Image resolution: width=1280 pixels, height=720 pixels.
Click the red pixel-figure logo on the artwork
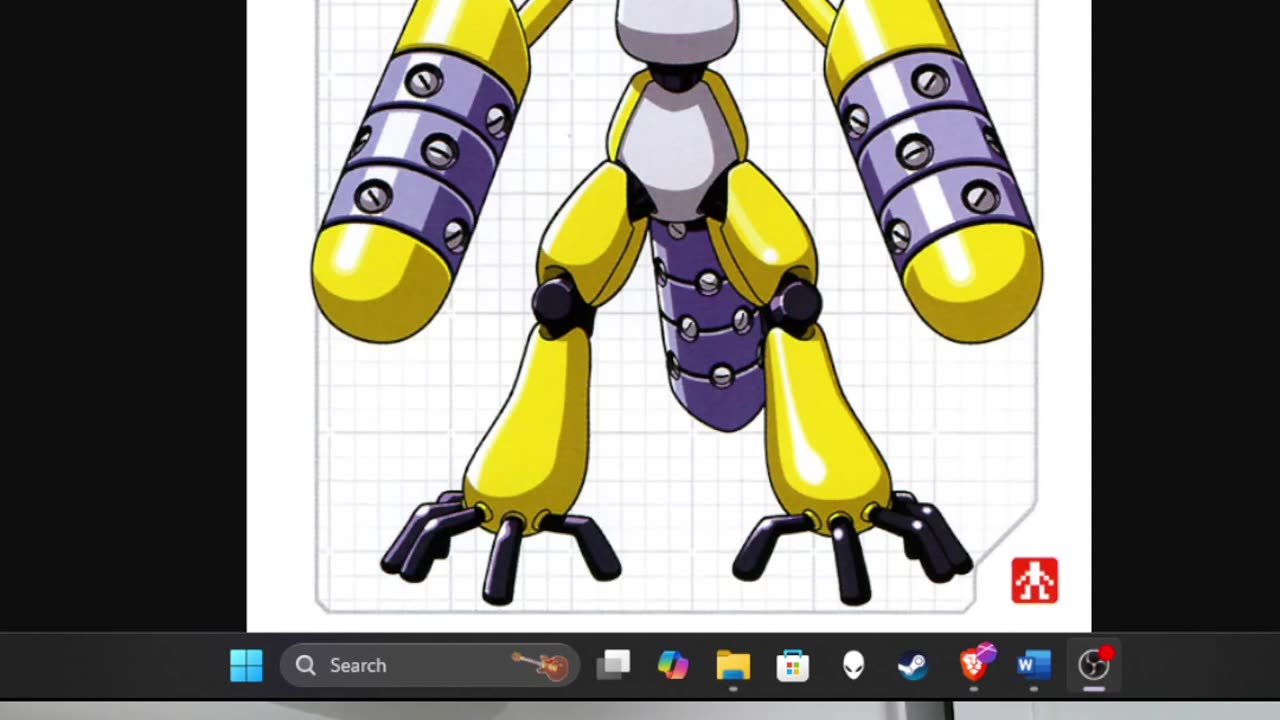coord(1035,581)
